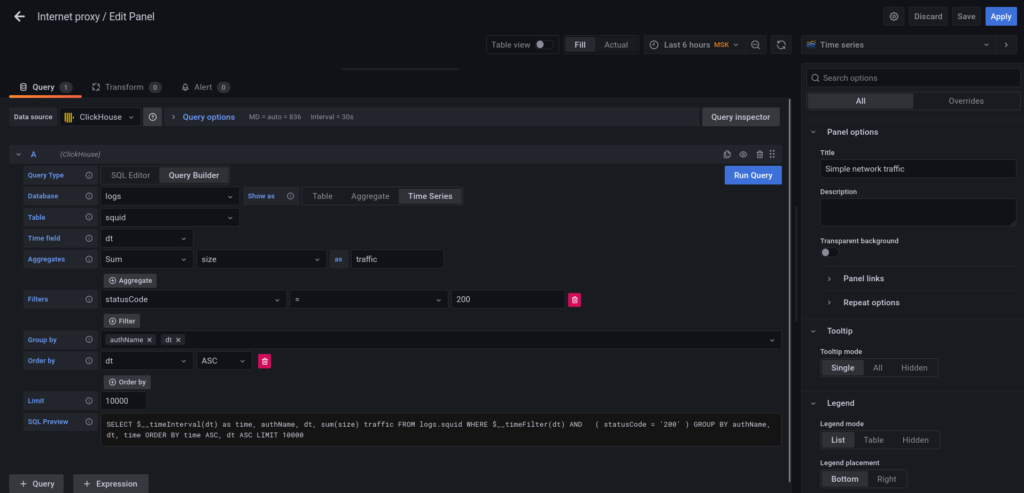
Task: Info icon next to Table label
Action: (89, 217)
